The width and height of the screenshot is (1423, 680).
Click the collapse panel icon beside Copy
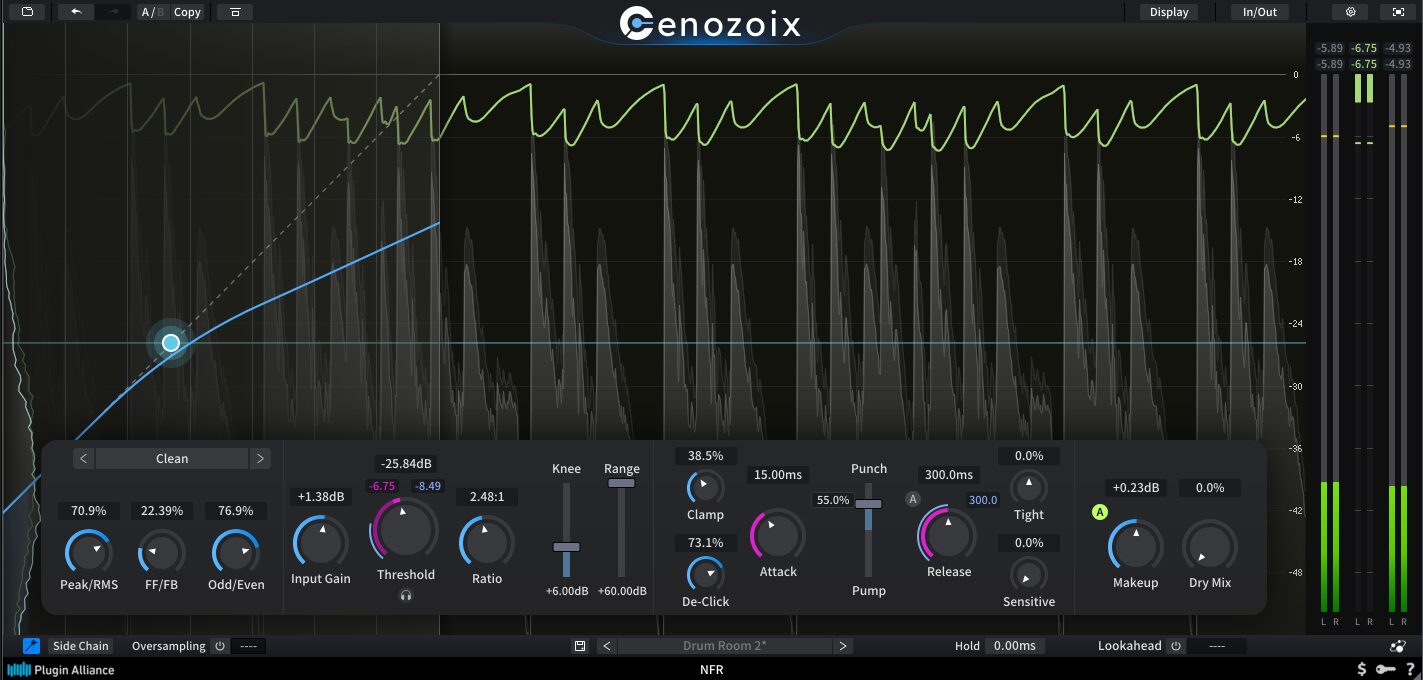235,12
